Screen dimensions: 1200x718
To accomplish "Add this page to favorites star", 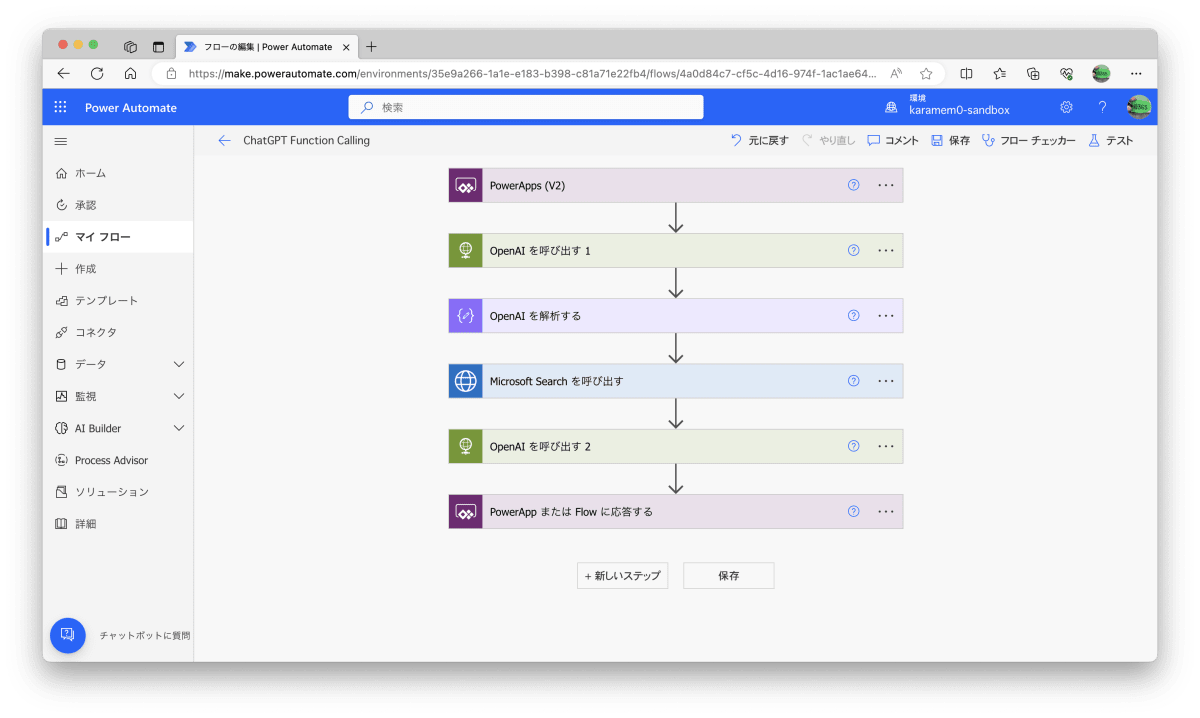I will pos(926,73).
